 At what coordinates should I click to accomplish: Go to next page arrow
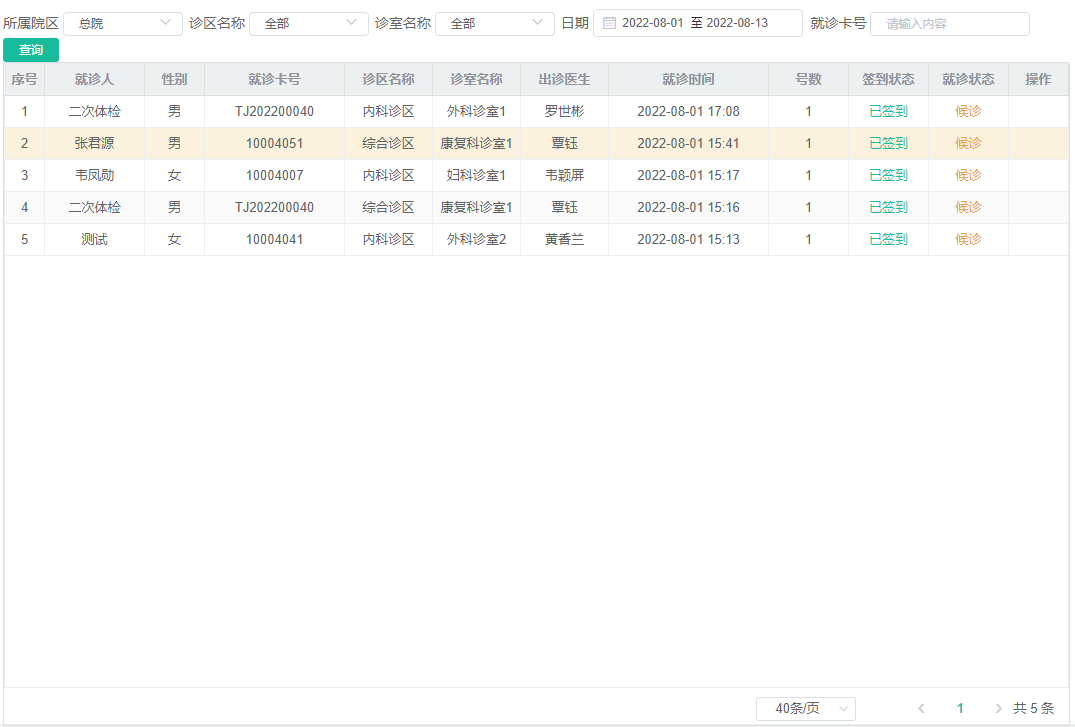[x=998, y=708]
